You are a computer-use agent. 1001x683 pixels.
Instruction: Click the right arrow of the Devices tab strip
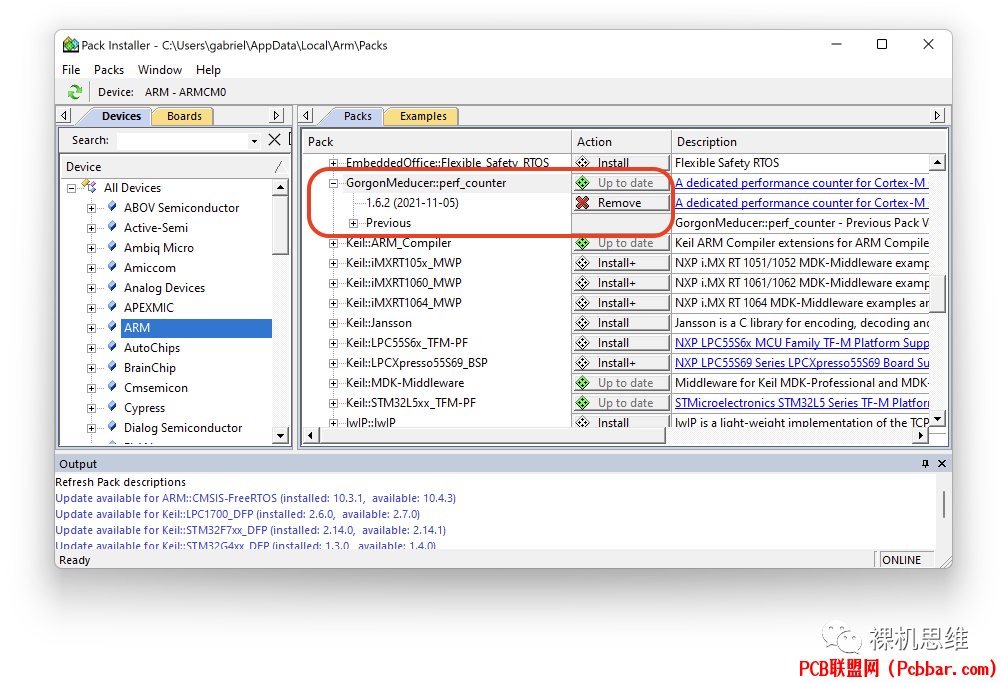(276, 116)
